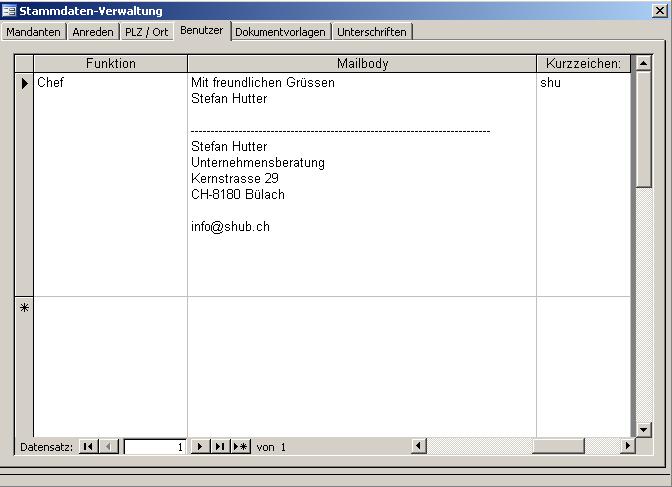
Task: Go to the previous record
Action: (110, 447)
